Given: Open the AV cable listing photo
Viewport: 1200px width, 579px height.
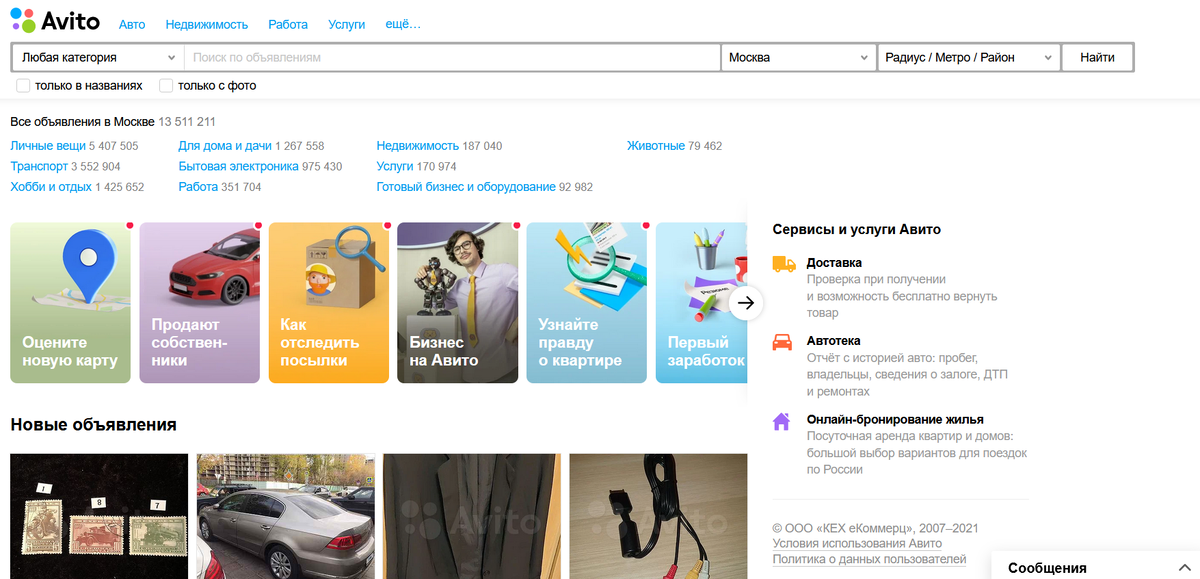Looking at the screenshot, I should [659, 516].
